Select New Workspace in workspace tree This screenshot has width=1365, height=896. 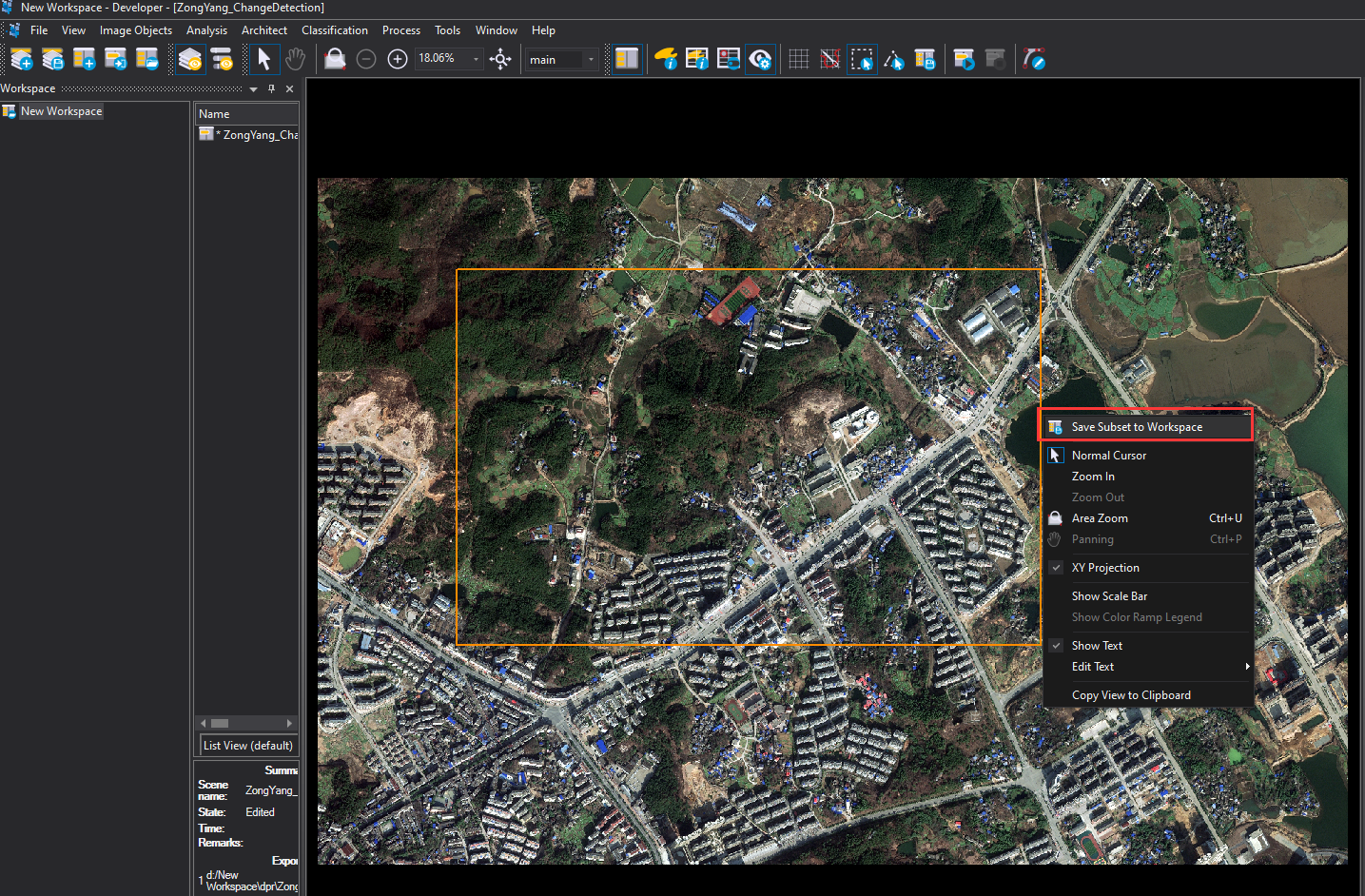61,111
